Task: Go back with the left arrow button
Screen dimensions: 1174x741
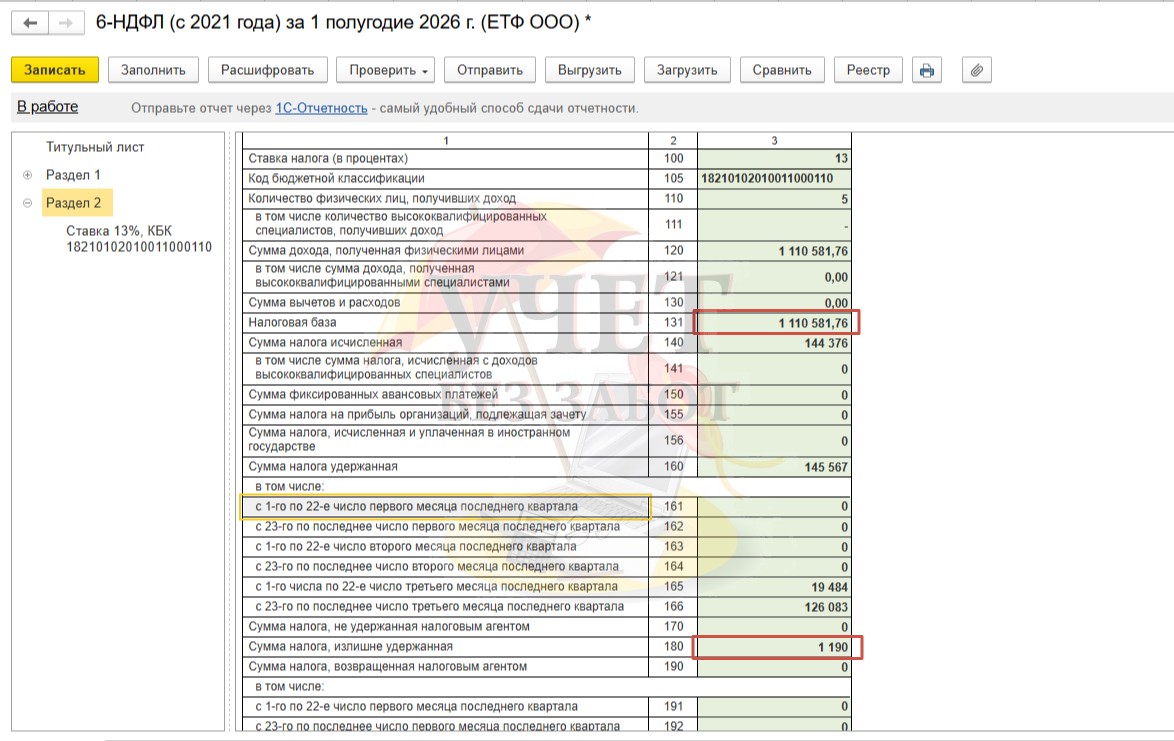Action: 30,23
